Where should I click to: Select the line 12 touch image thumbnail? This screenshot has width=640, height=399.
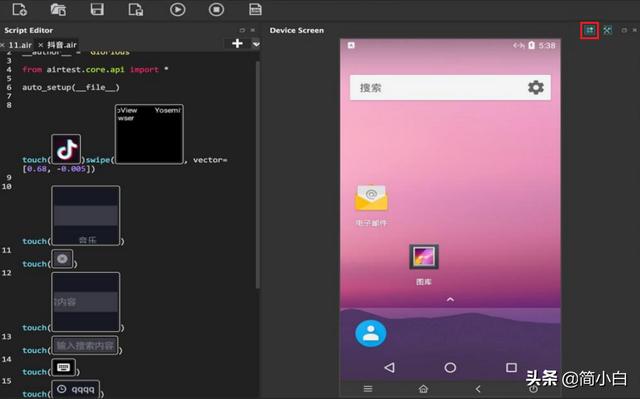pyautogui.click(x=86, y=302)
